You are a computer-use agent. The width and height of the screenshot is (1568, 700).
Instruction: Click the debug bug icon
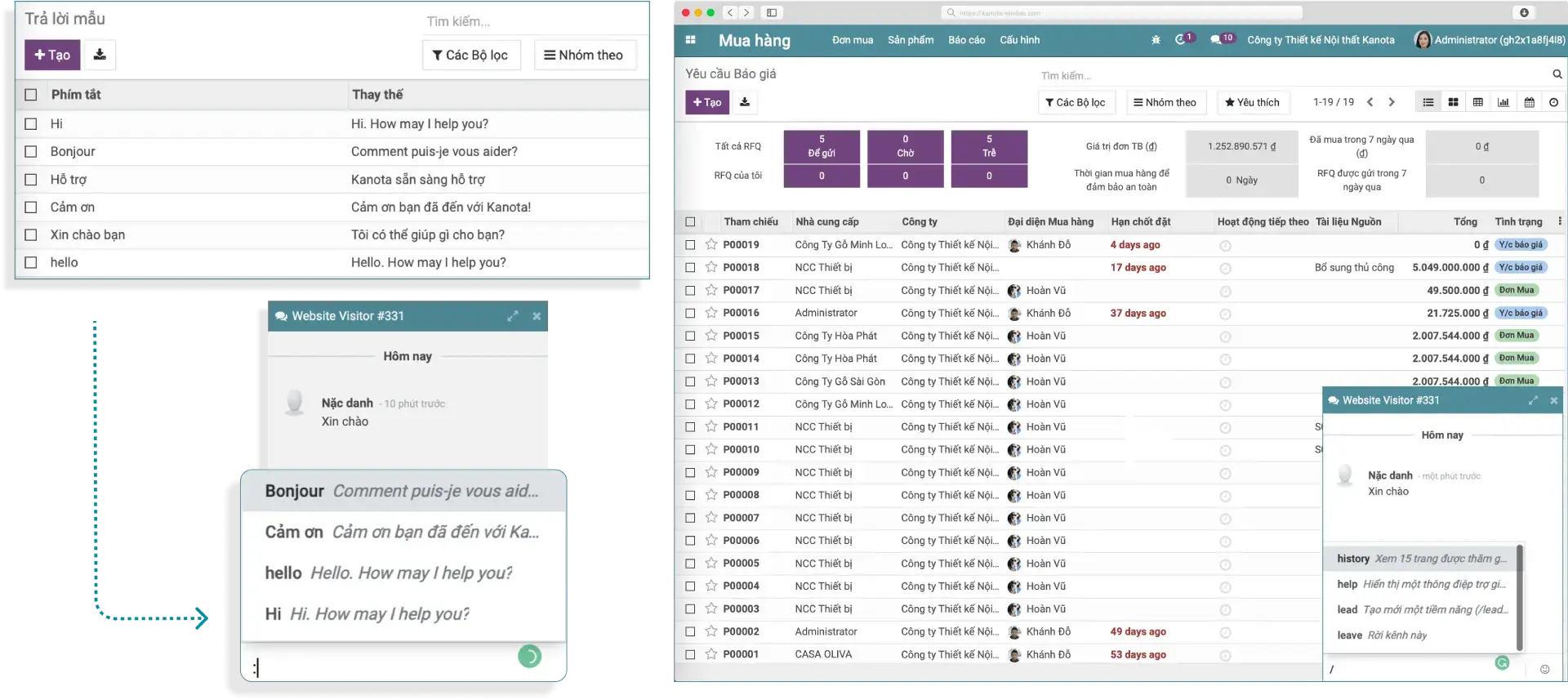point(1156,40)
